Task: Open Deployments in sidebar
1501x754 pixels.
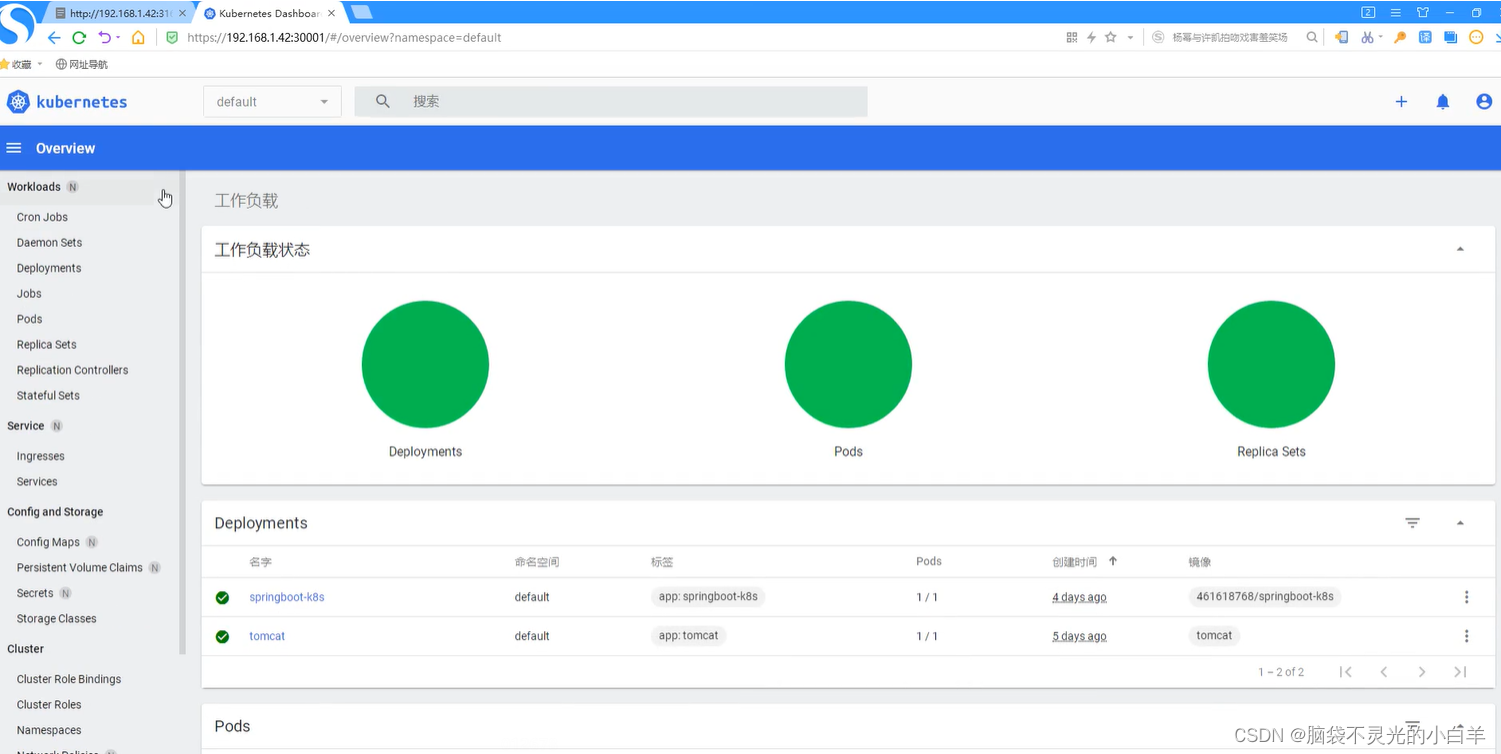Action: coord(49,268)
